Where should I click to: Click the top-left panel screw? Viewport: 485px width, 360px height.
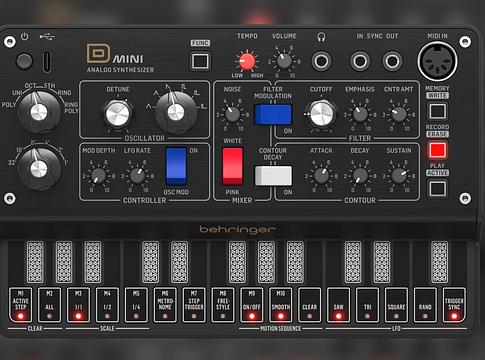pyautogui.click(x=9, y=42)
